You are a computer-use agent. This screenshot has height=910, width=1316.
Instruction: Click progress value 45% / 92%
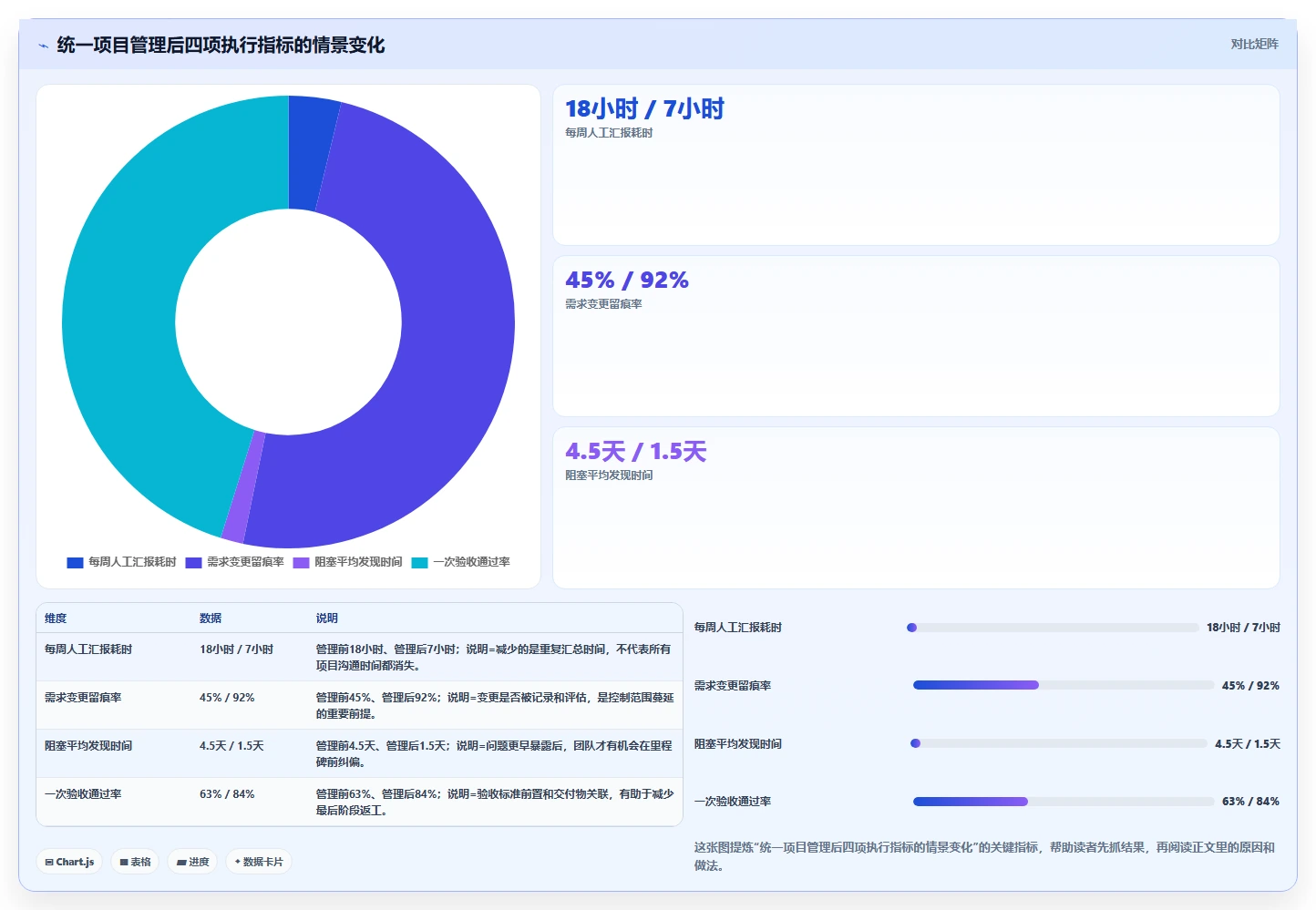click(1250, 686)
